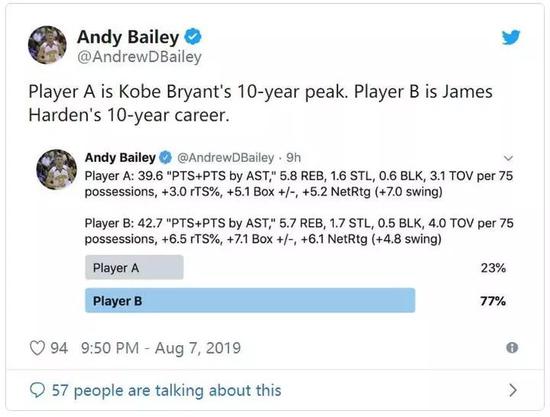Click quoted tweet's @AndrewDBailey handle

[226, 157]
